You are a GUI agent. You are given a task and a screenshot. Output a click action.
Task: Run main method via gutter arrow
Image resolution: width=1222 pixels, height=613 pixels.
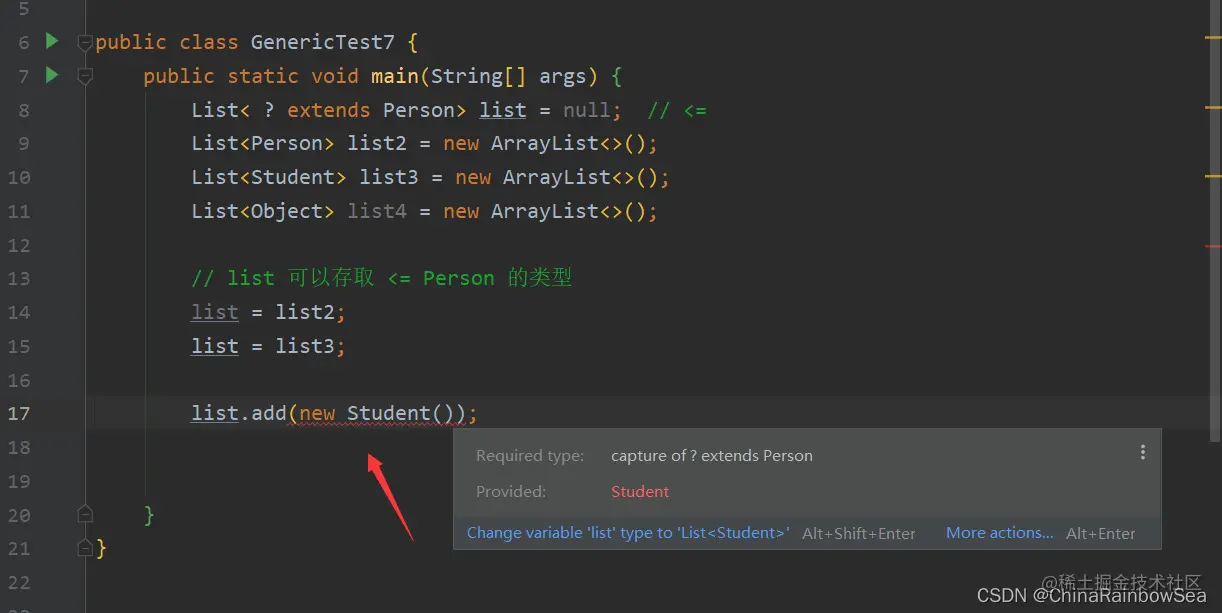(52, 75)
